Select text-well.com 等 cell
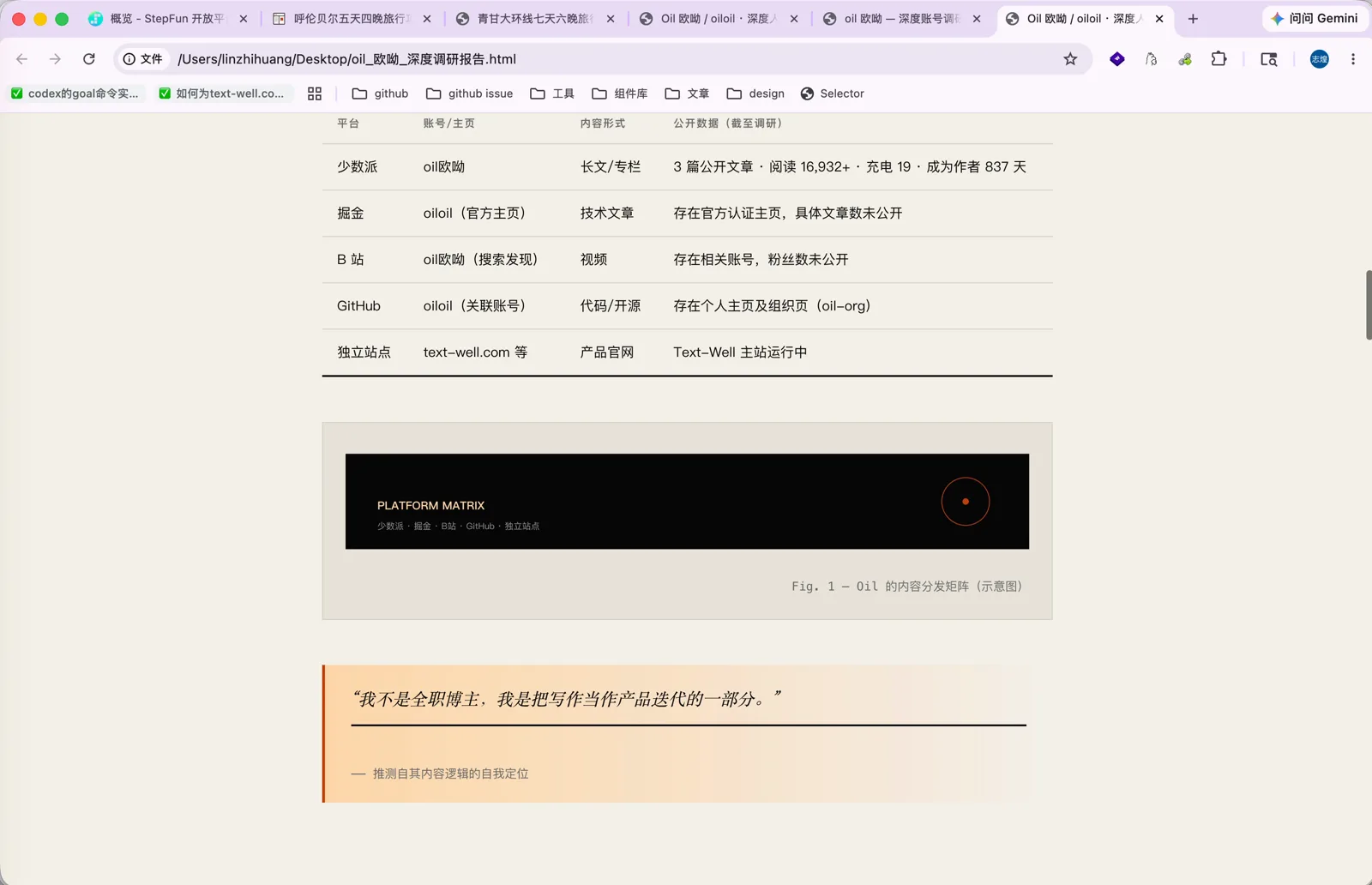Screen dimensions: 1372x885 coord(475,352)
